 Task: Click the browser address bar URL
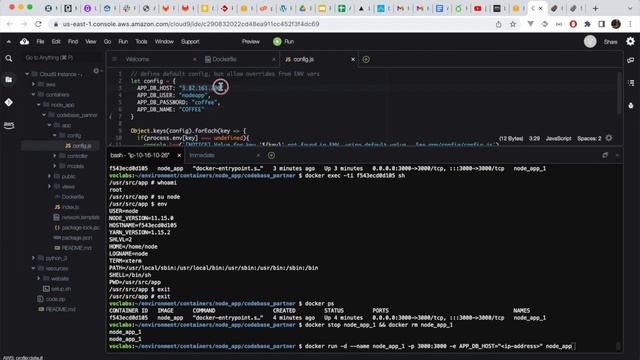tap(191, 24)
